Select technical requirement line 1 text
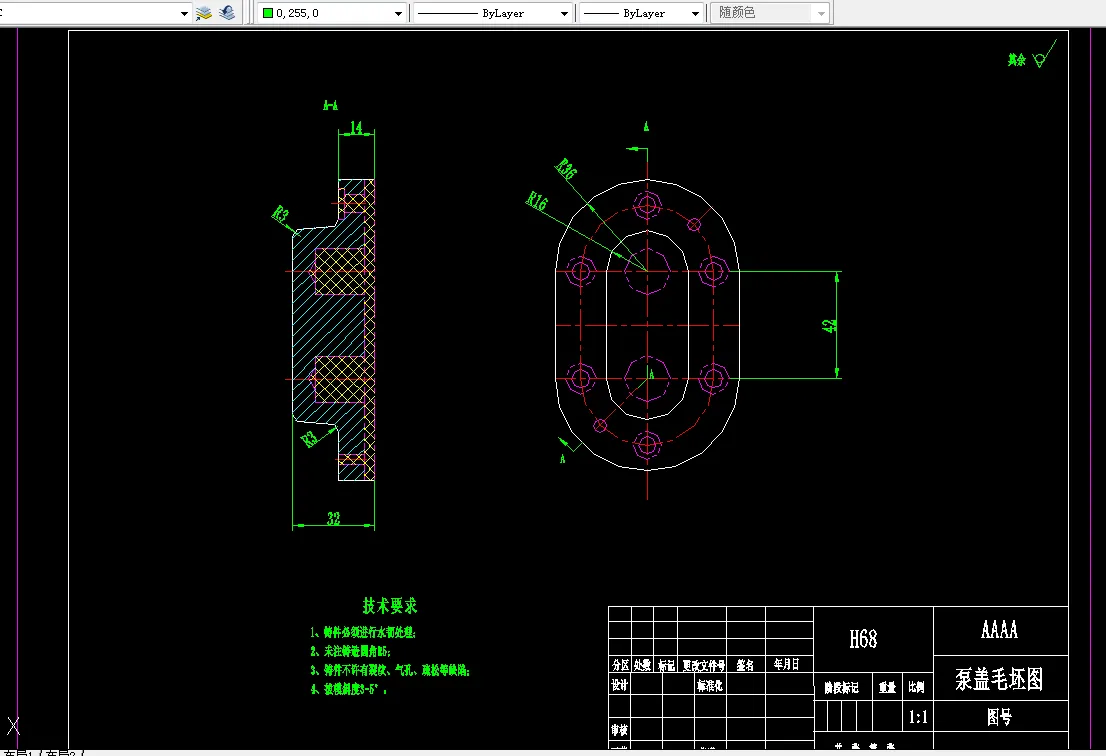The height and width of the screenshot is (756, 1106). click(363, 633)
